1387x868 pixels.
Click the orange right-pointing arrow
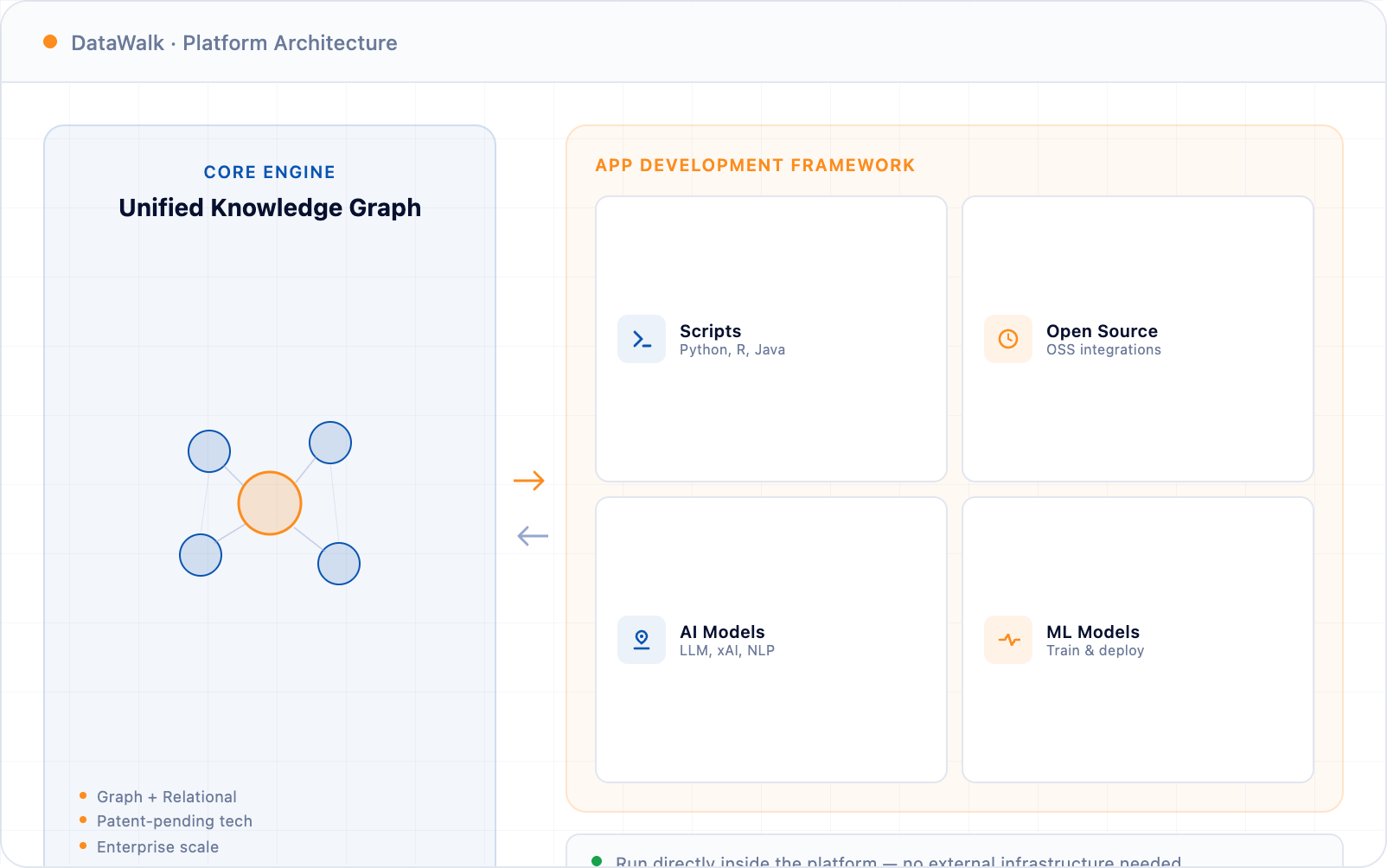coord(529,481)
